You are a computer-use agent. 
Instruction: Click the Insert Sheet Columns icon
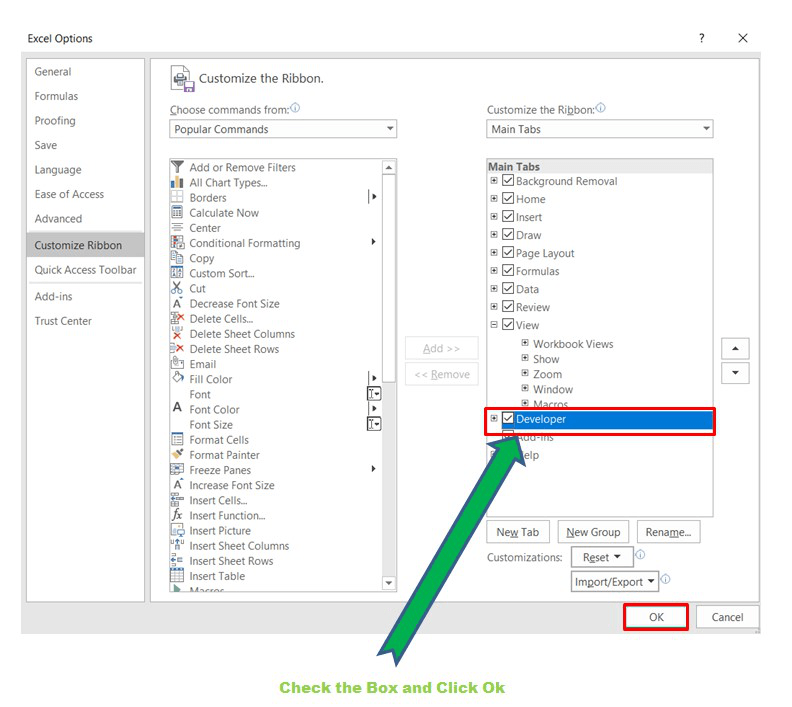pos(177,545)
